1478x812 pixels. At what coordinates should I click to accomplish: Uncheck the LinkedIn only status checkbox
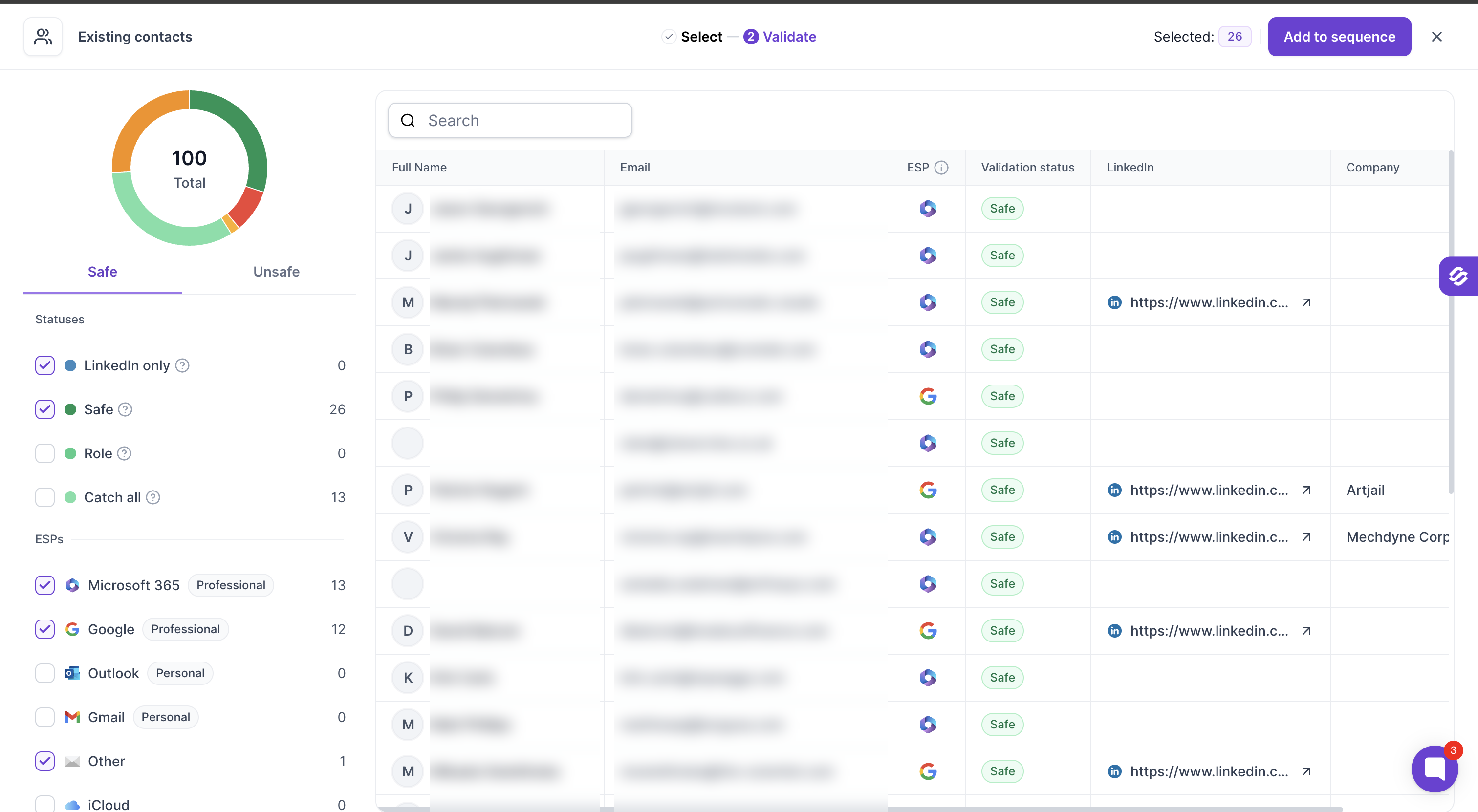45,365
